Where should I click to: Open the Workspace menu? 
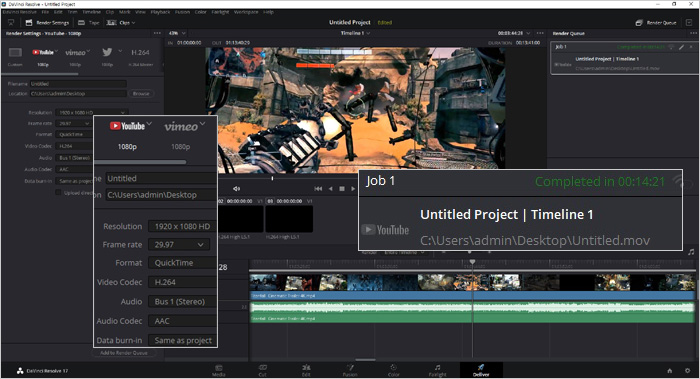point(246,12)
